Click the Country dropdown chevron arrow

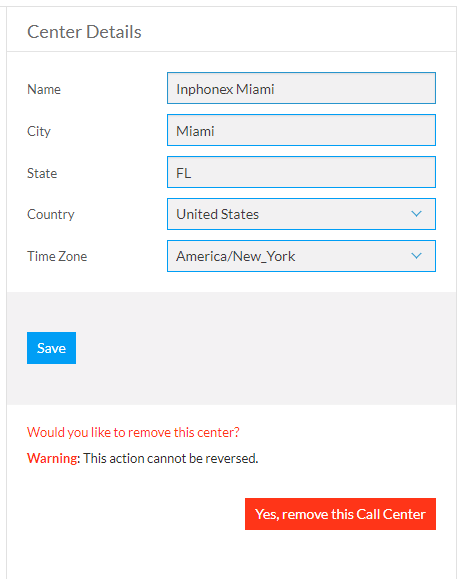[x=416, y=214]
